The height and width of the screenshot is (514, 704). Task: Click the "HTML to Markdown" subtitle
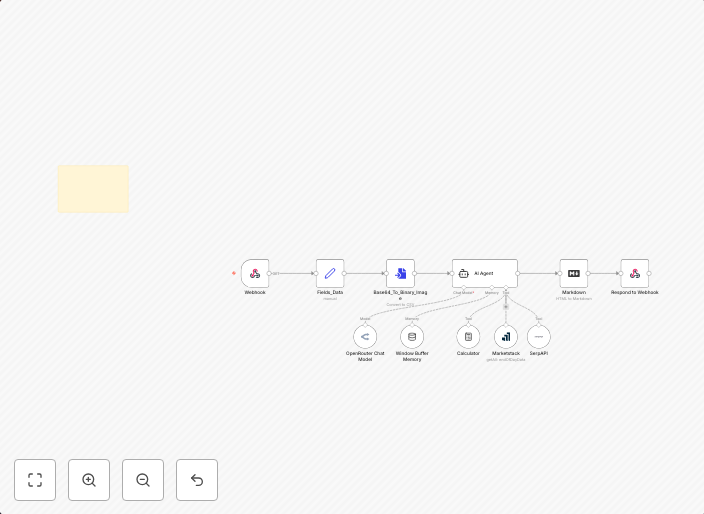[x=574, y=299]
